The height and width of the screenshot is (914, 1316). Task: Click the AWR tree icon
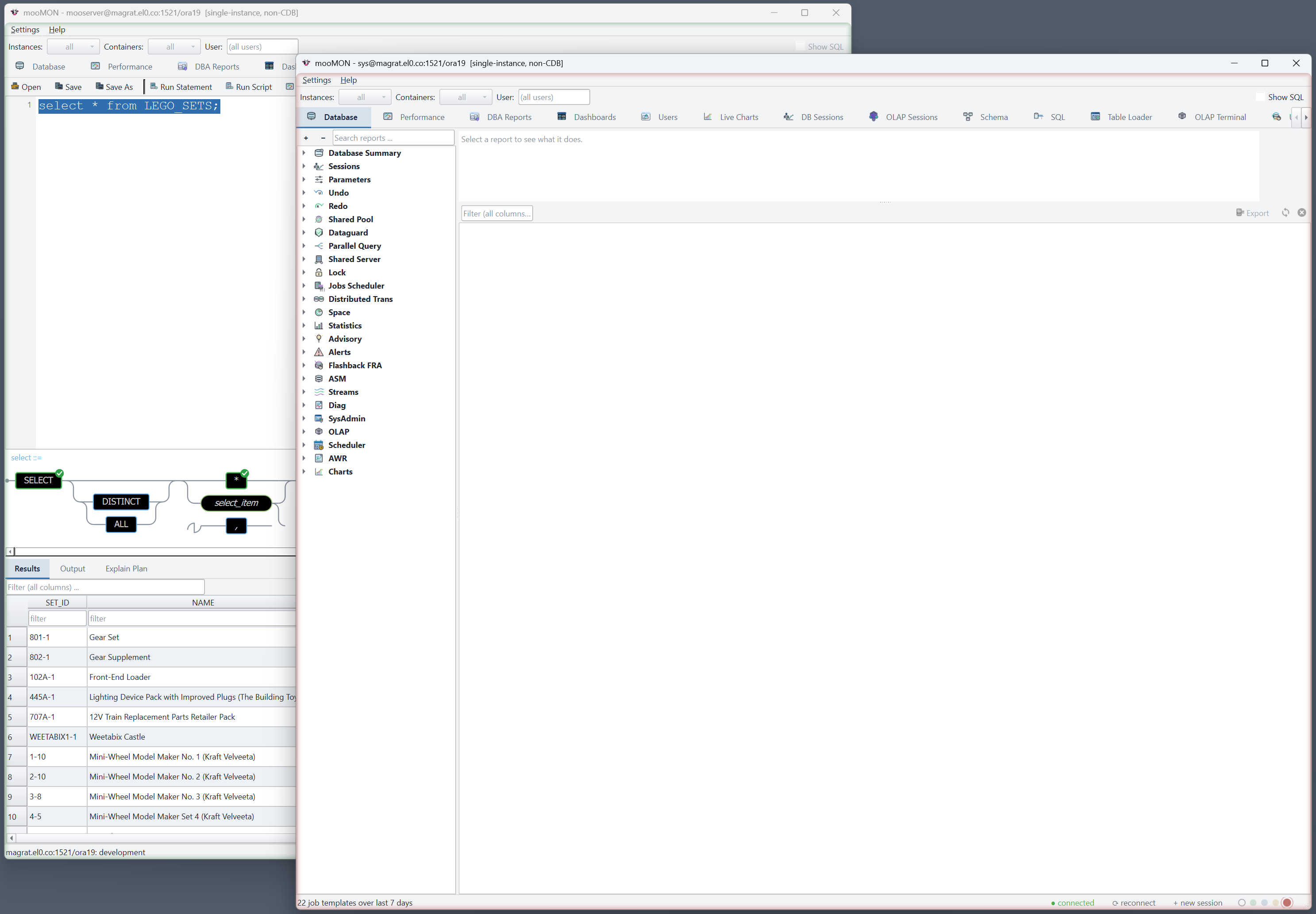319,458
